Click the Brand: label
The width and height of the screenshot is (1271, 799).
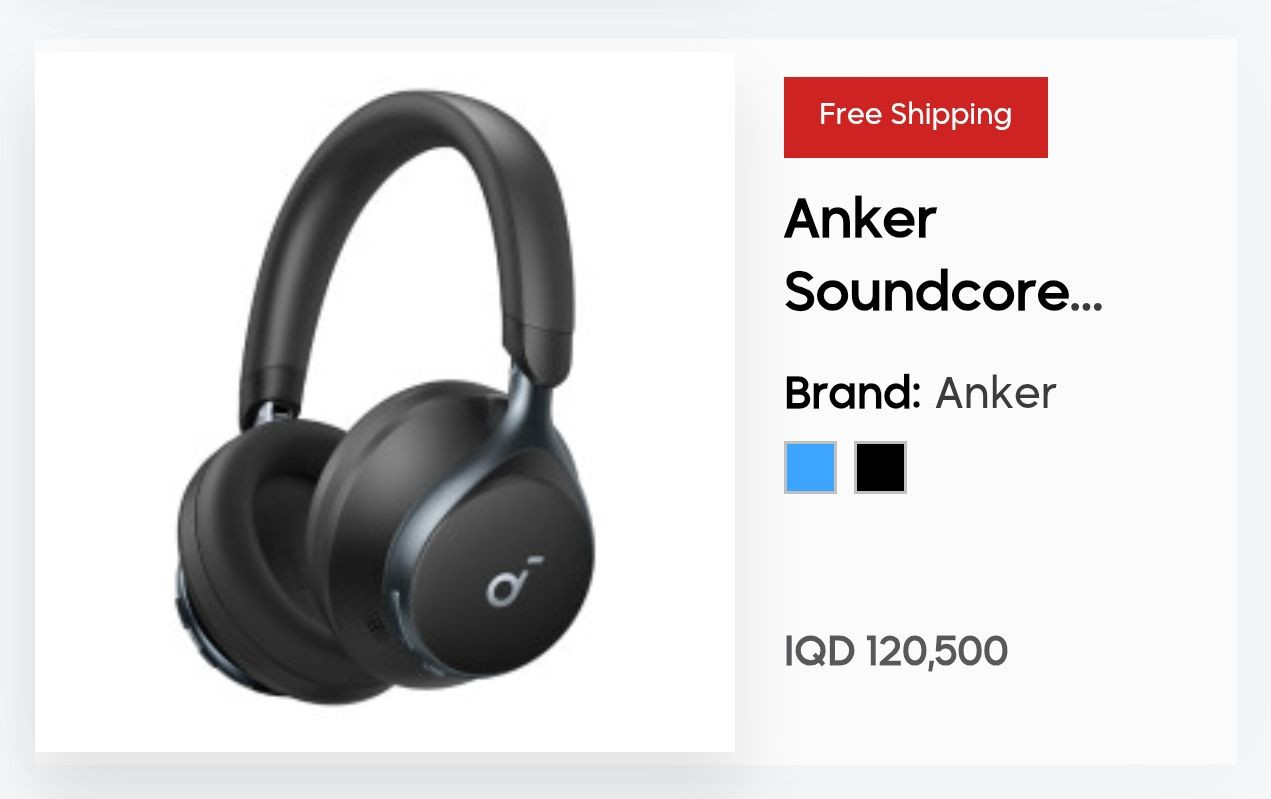tap(852, 393)
